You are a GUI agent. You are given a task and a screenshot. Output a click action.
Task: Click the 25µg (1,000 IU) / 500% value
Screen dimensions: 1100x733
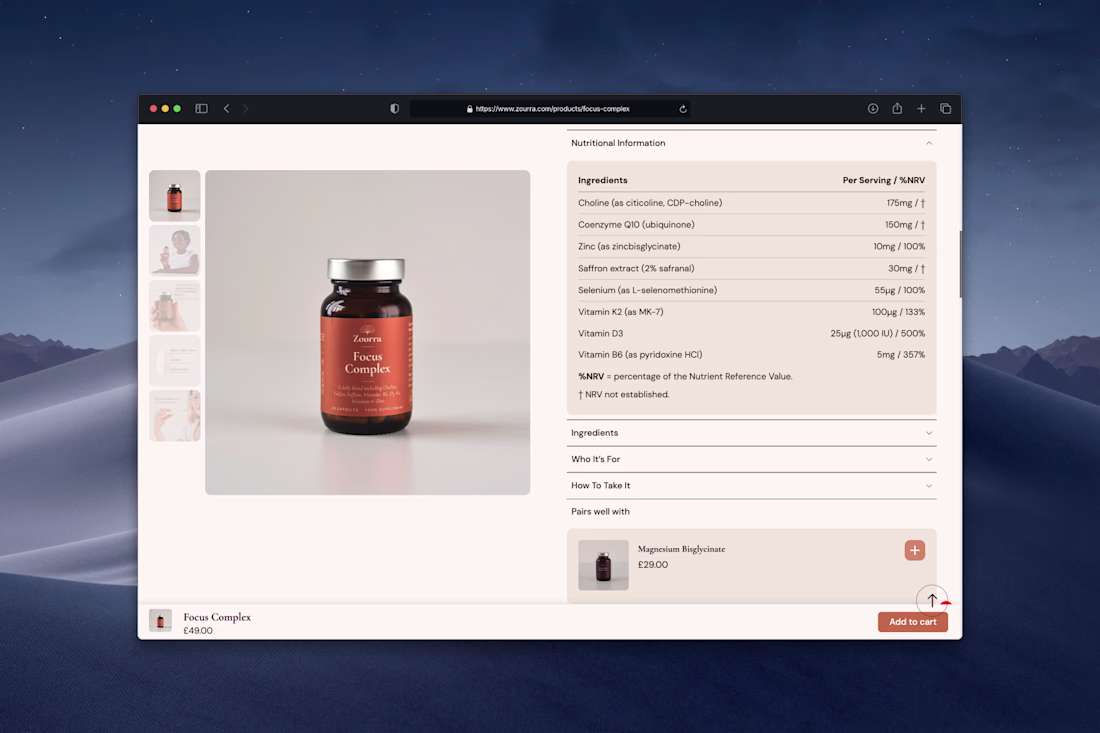click(x=878, y=334)
